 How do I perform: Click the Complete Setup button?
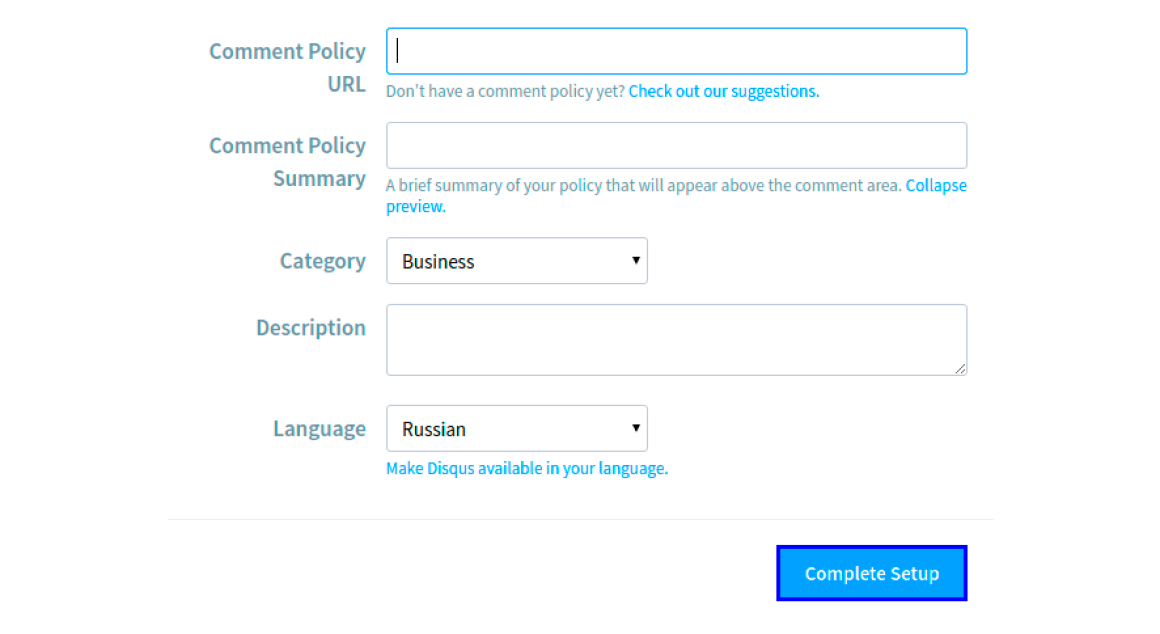point(871,573)
